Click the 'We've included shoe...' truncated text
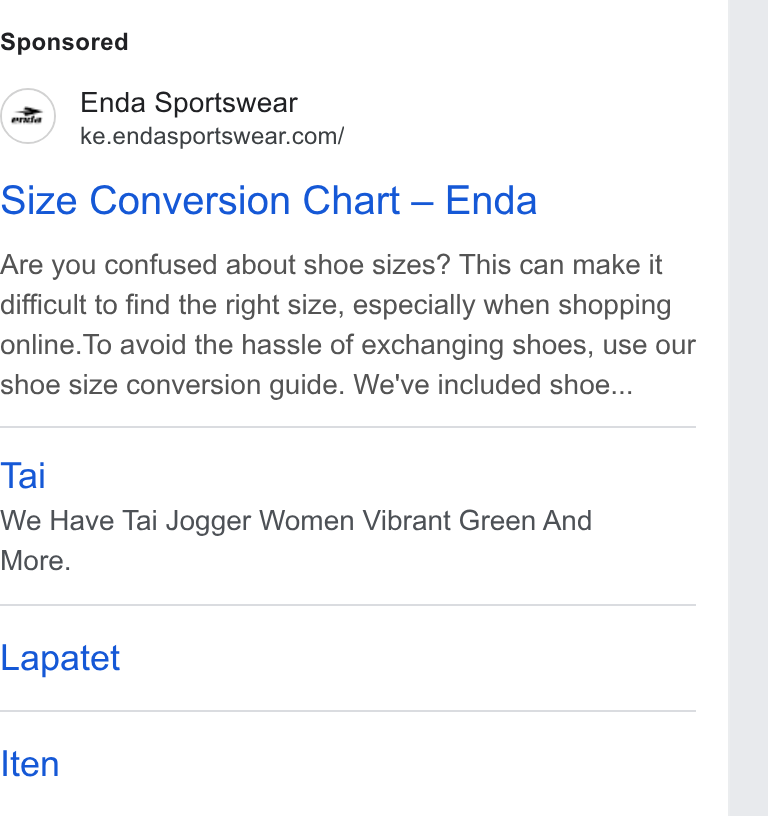Image resolution: width=768 pixels, height=816 pixels. coord(493,385)
